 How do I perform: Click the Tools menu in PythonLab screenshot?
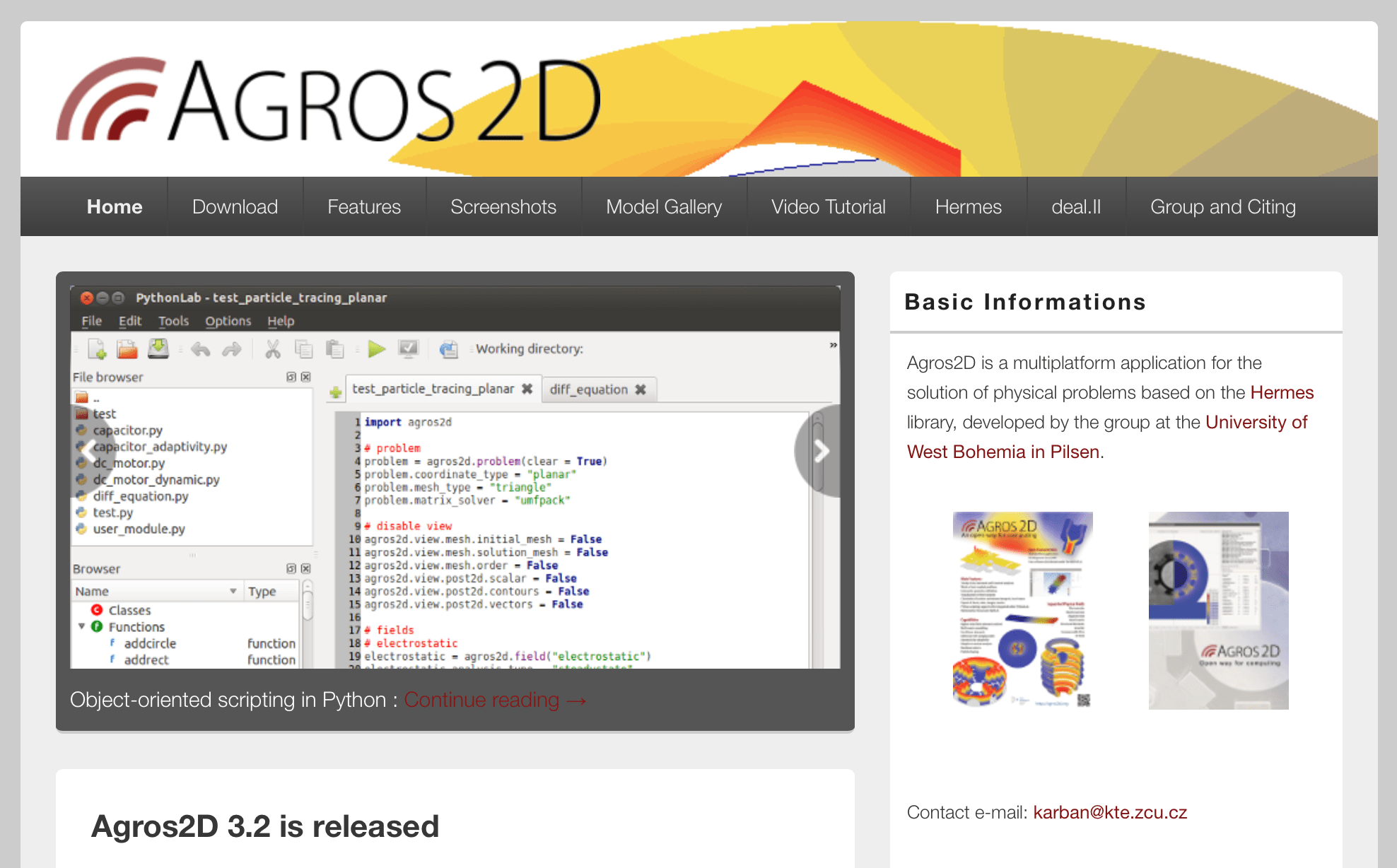tap(173, 321)
